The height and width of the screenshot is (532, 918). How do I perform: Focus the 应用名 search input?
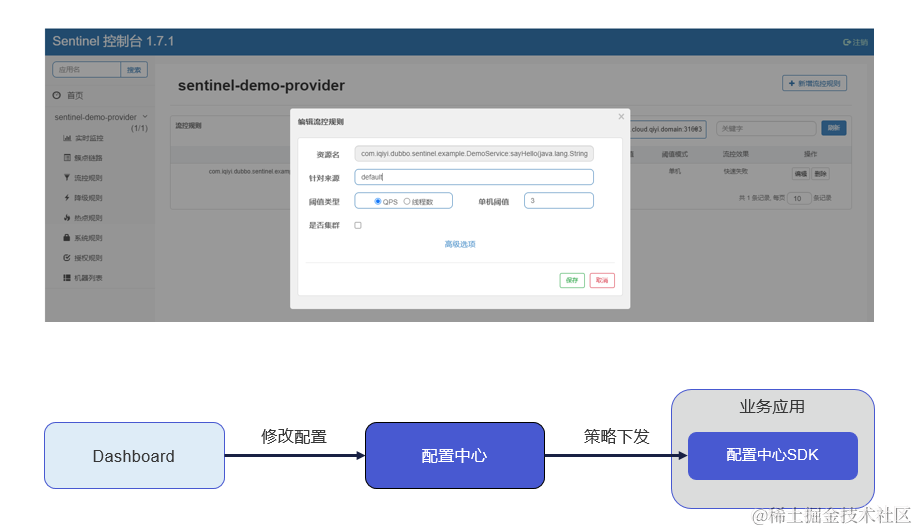coord(87,70)
